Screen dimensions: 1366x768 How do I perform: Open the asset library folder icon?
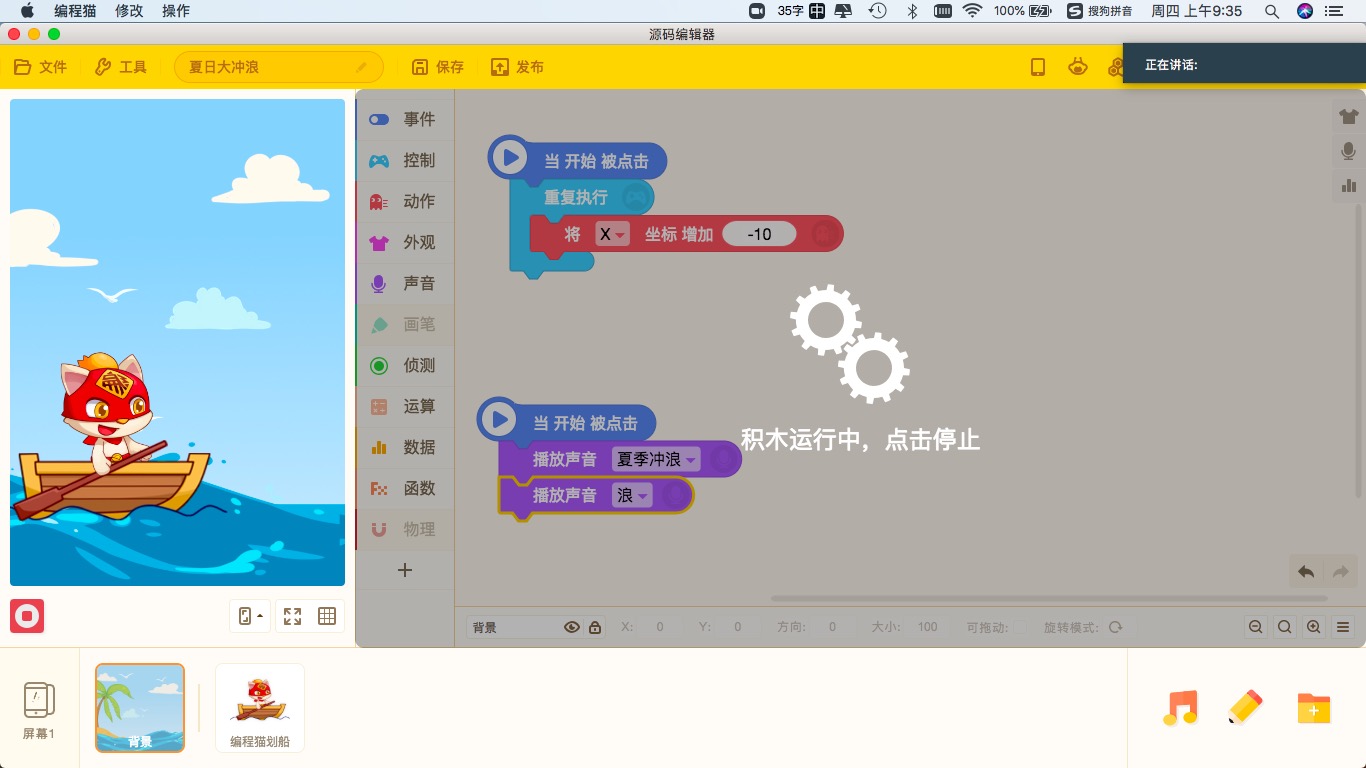coord(1313,708)
